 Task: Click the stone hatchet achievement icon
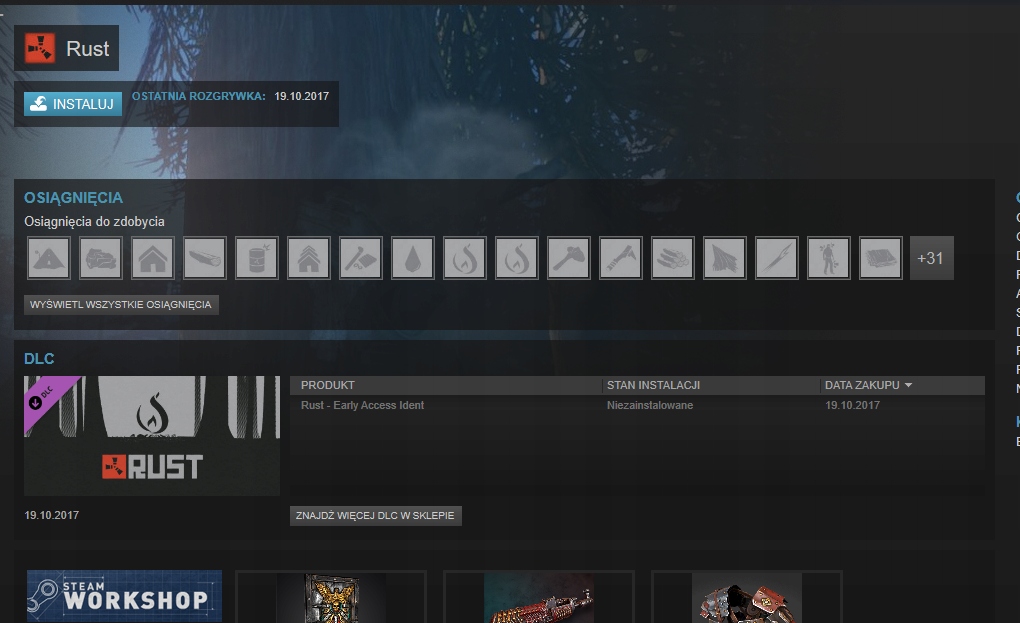click(569, 258)
